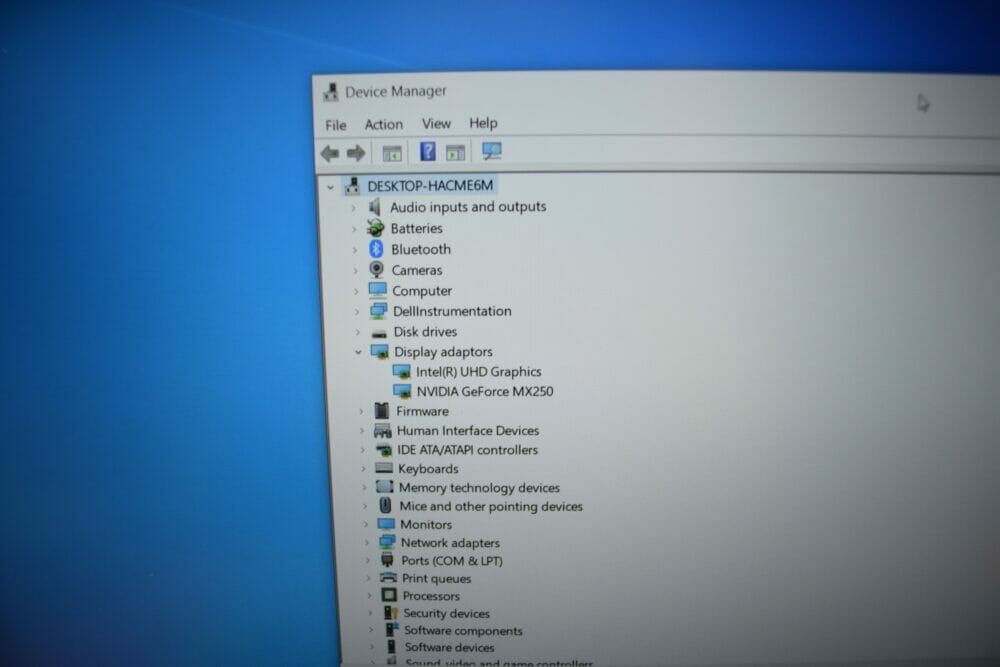The height and width of the screenshot is (667, 1000).
Task: Click the printer icon beside Print queues
Action: coord(388,578)
